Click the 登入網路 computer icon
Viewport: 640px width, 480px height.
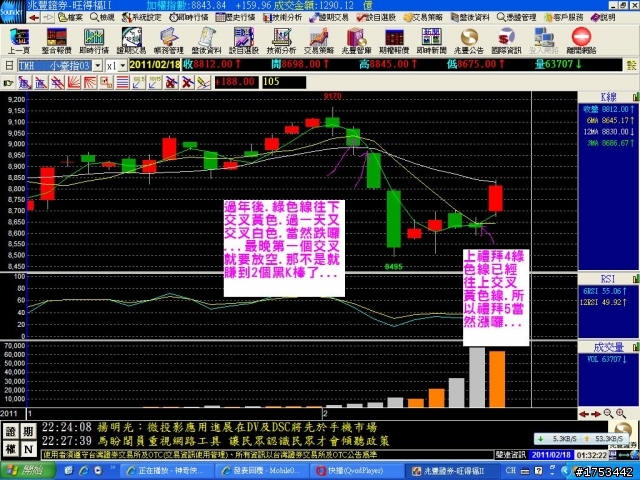(x=544, y=41)
